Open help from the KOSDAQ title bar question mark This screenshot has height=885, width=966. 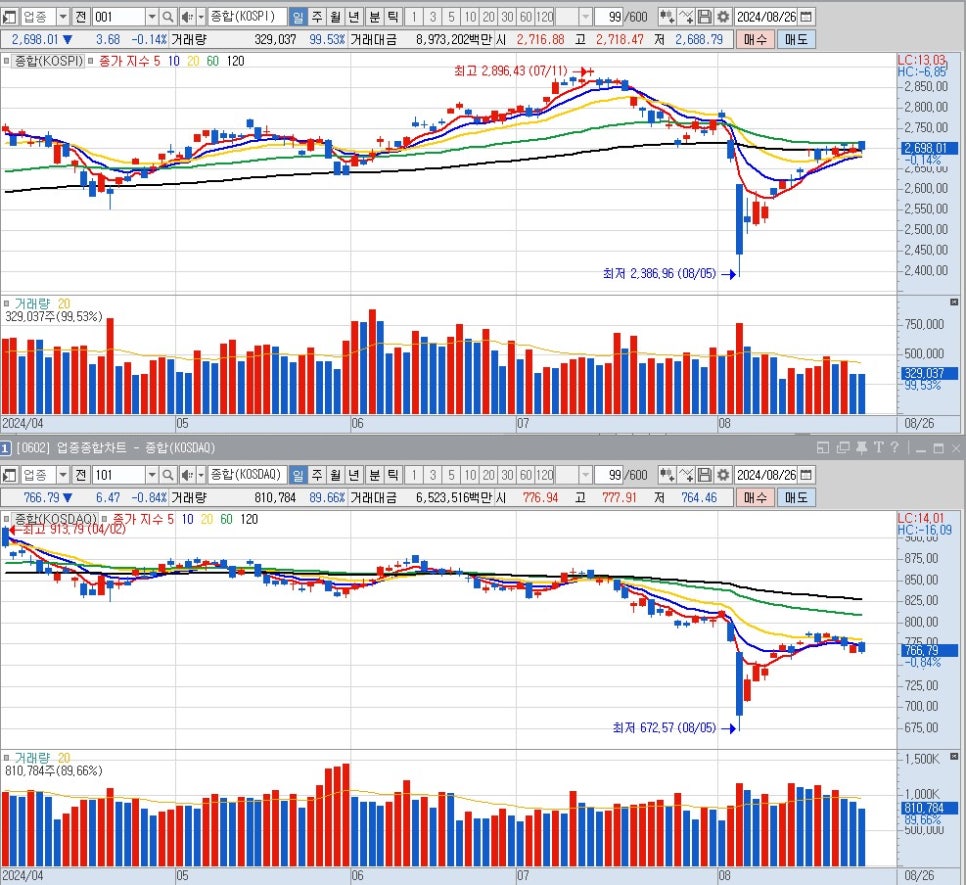895,448
